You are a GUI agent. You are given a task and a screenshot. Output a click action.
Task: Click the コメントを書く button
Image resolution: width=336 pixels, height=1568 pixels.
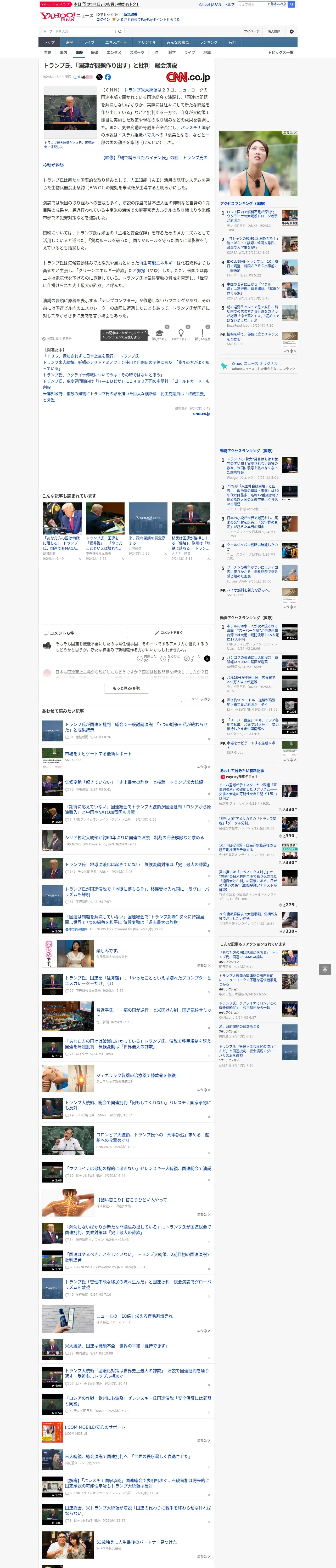coord(168,633)
